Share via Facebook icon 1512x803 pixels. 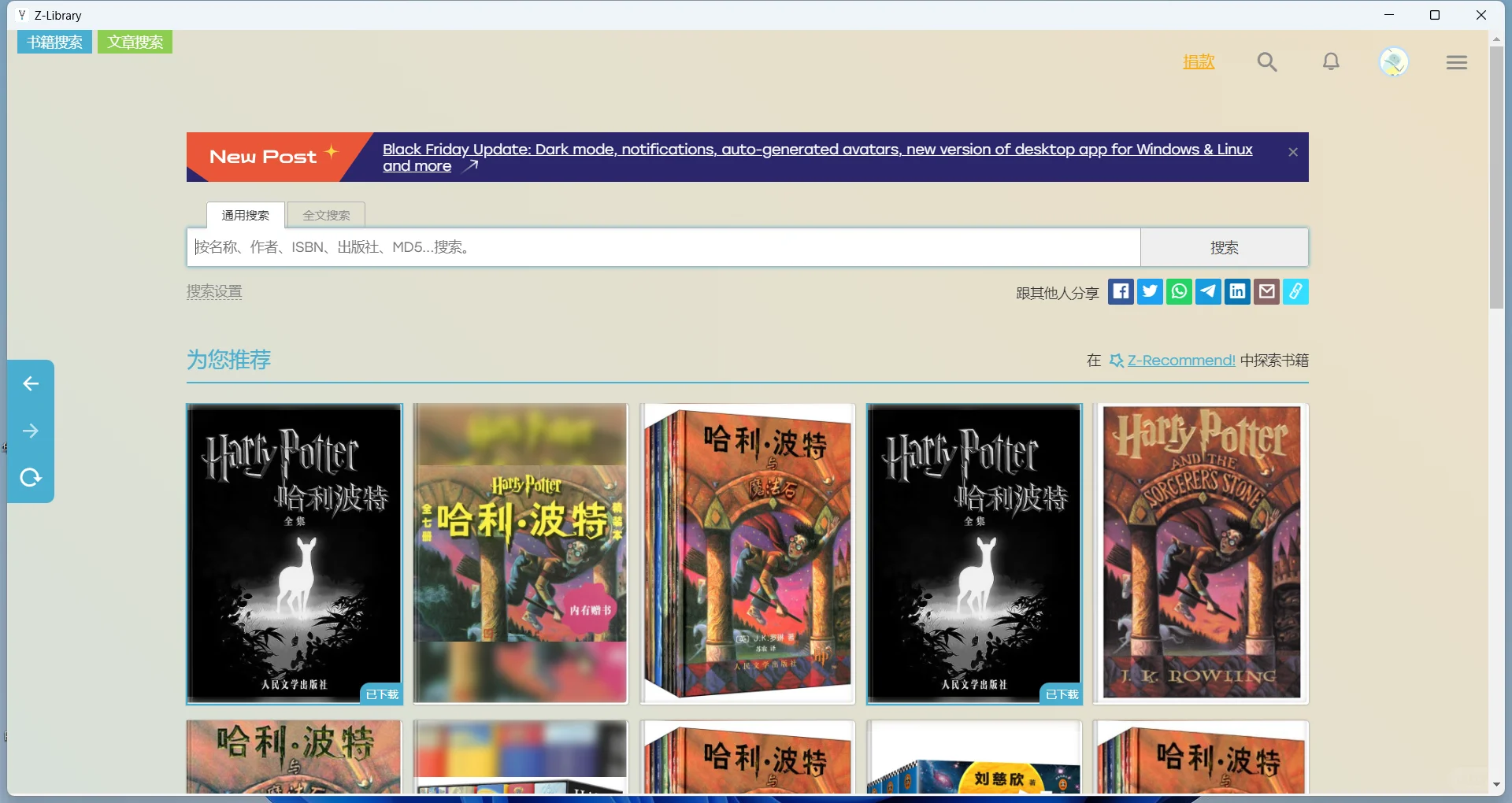(1121, 292)
